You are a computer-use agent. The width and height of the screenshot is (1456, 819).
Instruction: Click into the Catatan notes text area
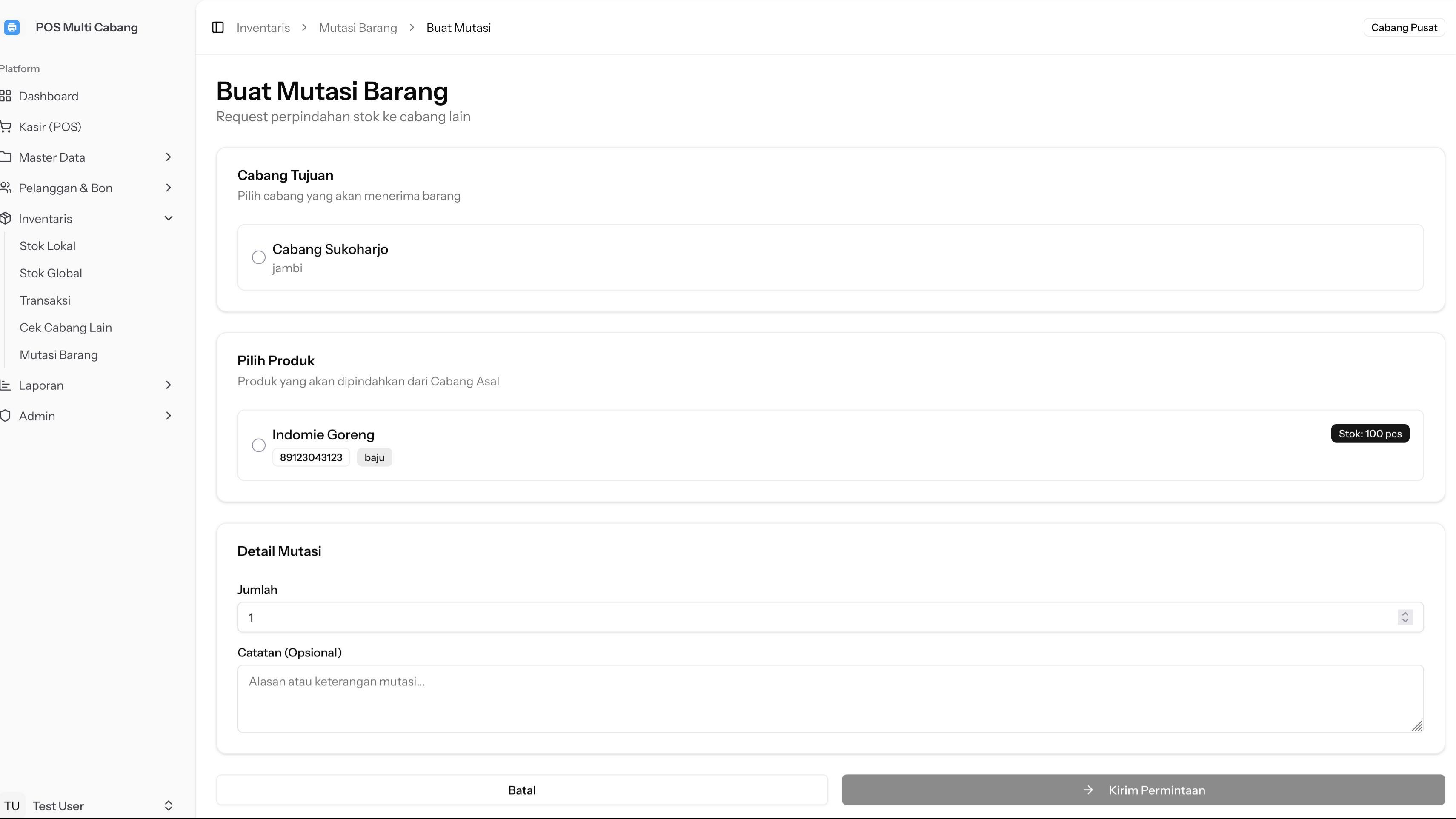(x=830, y=699)
